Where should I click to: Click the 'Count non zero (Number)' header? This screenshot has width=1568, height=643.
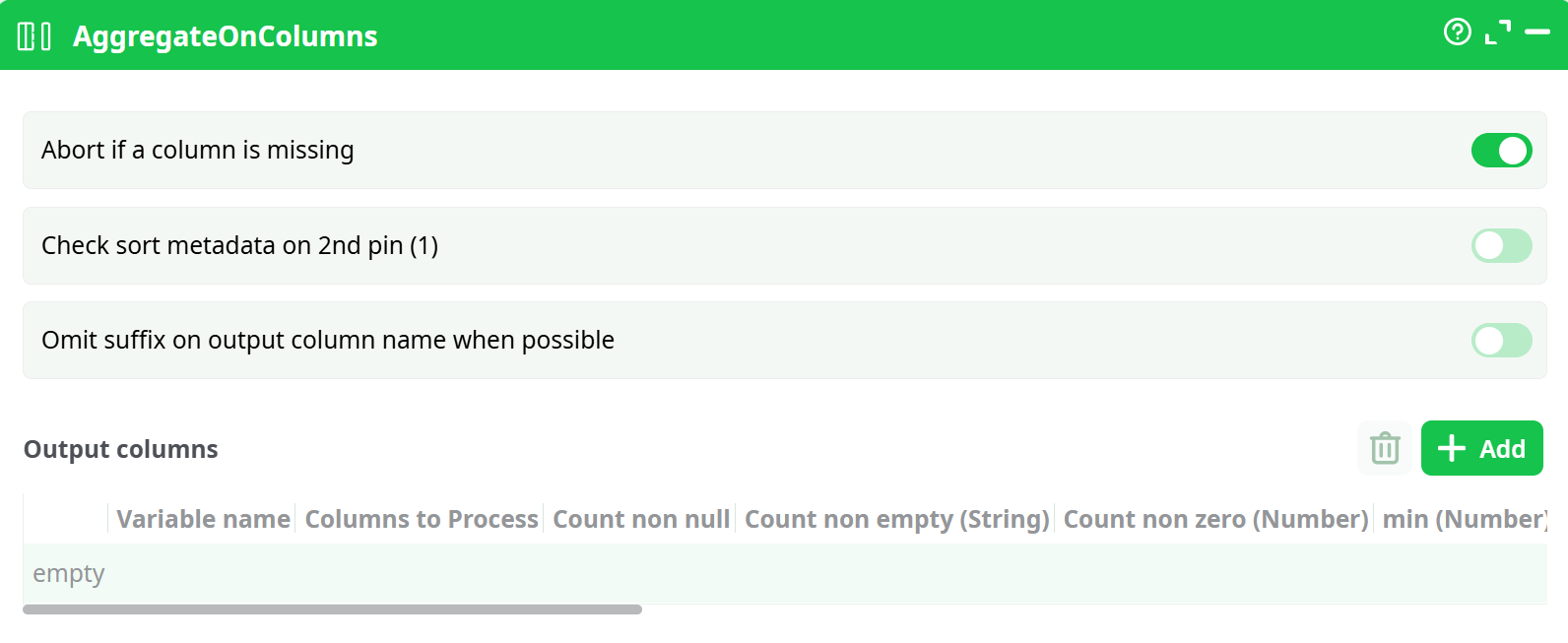pyautogui.click(x=1214, y=519)
